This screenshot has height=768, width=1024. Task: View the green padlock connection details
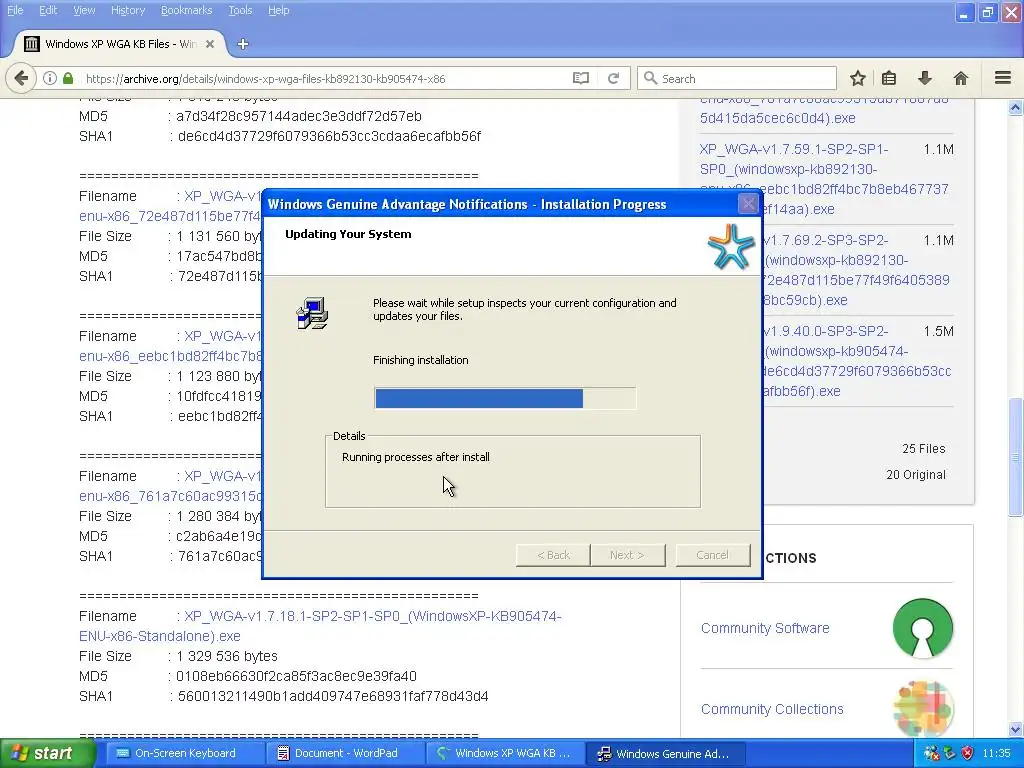pyautogui.click(x=68, y=78)
